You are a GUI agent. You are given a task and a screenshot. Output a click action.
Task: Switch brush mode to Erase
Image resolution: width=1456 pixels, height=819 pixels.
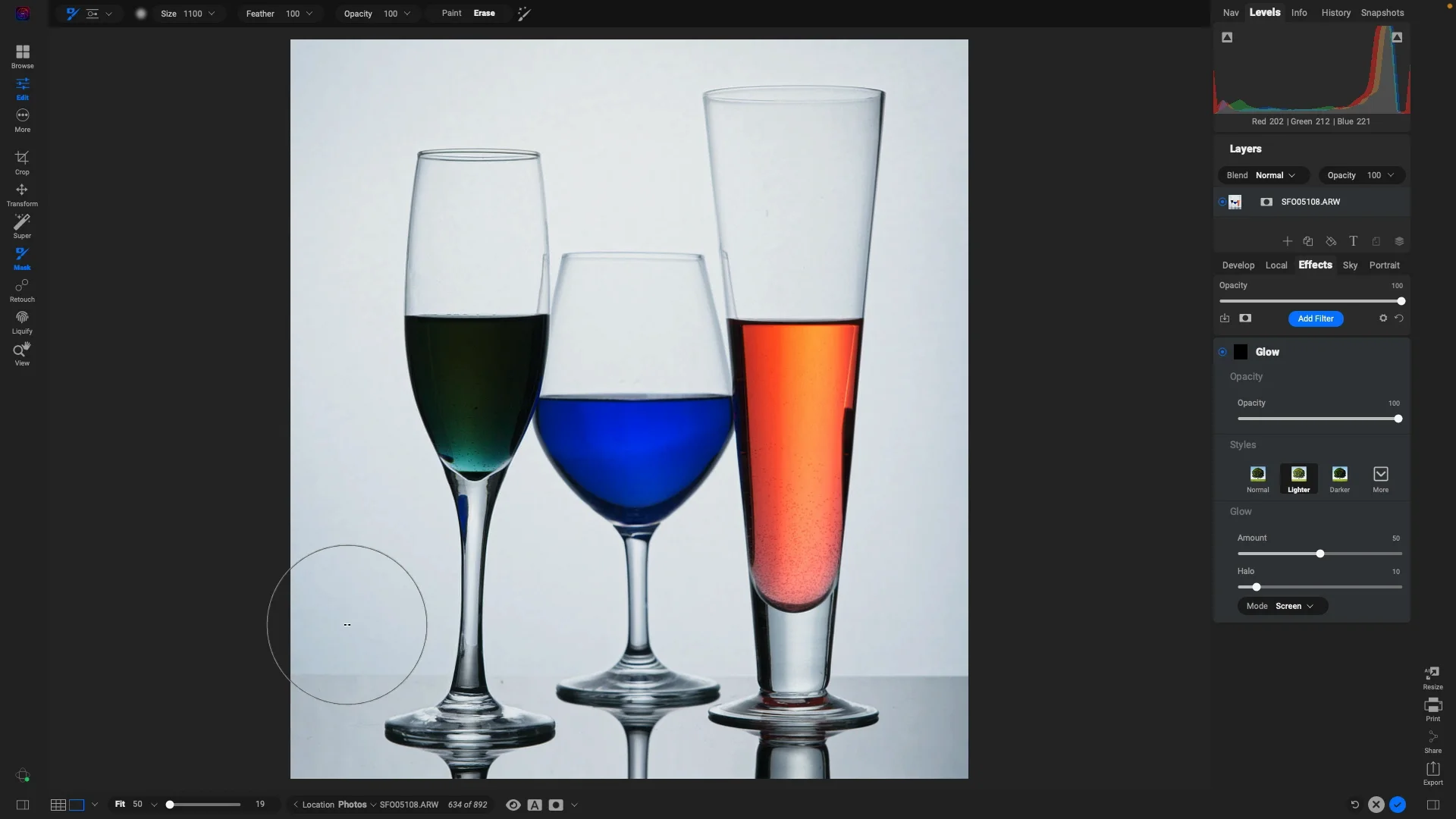coord(484,13)
